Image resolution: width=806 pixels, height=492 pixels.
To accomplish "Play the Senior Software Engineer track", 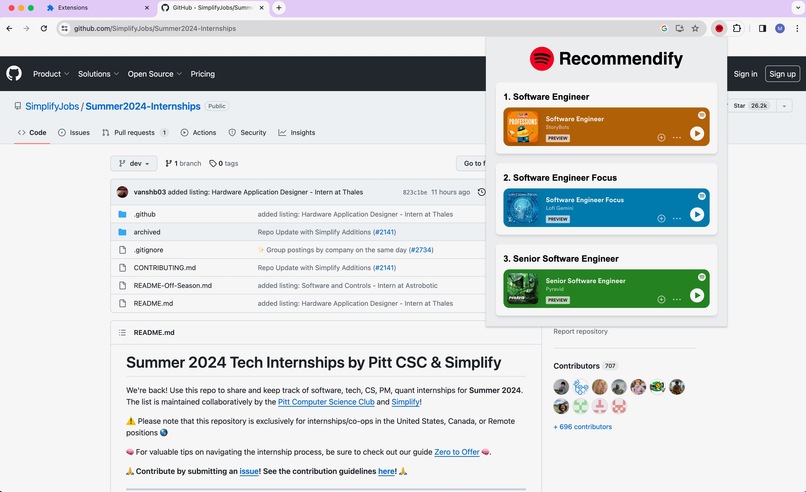I will click(697, 295).
